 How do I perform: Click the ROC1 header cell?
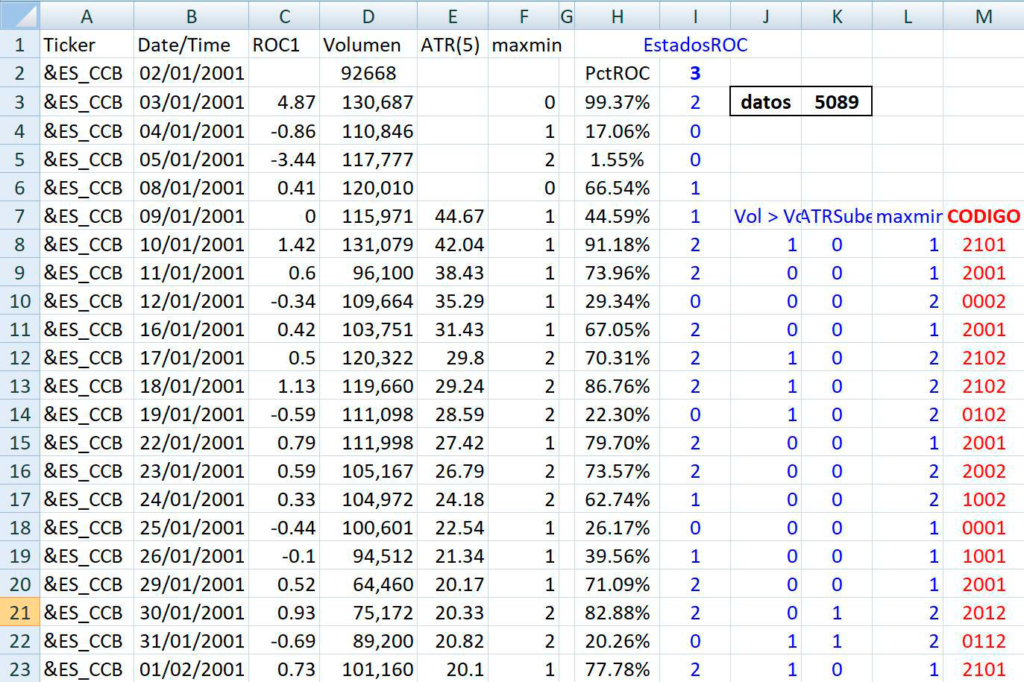tap(284, 45)
